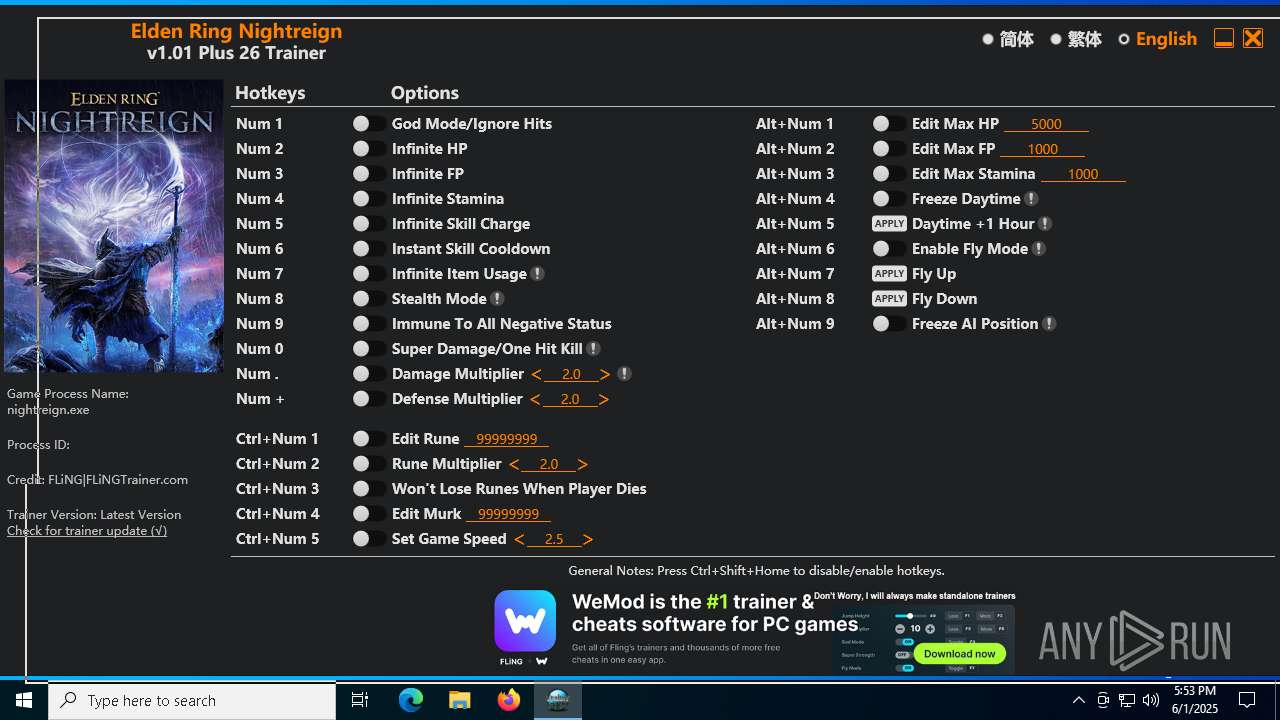Open Task View in the taskbar

point(360,700)
